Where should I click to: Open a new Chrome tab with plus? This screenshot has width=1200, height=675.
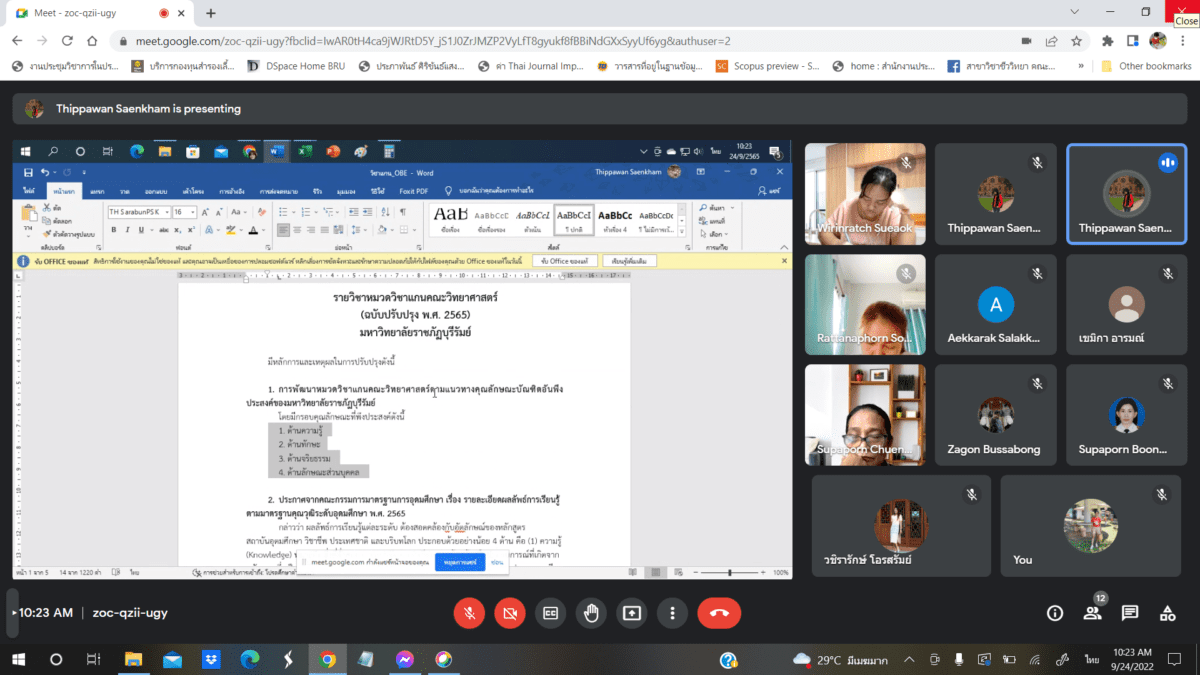(x=210, y=13)
